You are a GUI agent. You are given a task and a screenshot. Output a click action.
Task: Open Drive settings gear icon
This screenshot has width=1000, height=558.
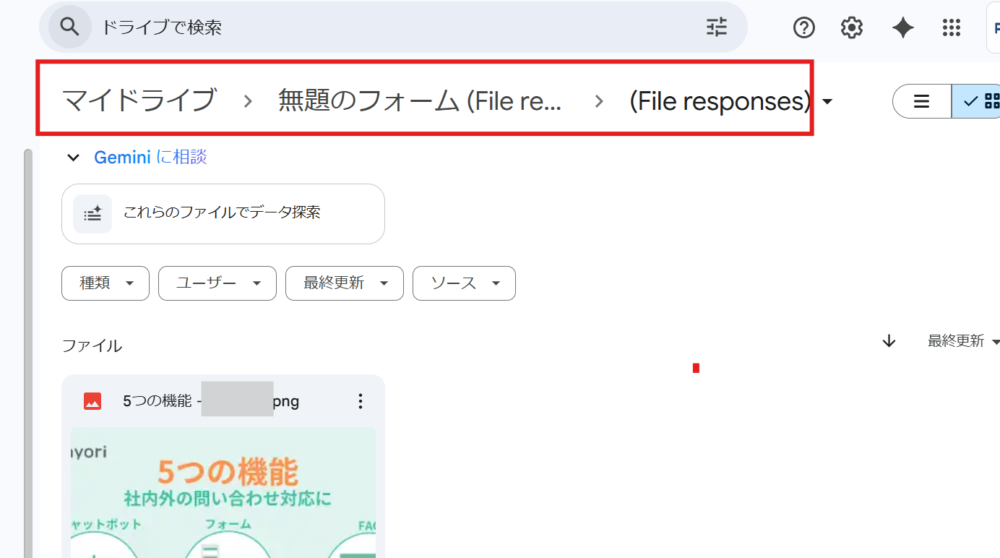coord(852,28)
